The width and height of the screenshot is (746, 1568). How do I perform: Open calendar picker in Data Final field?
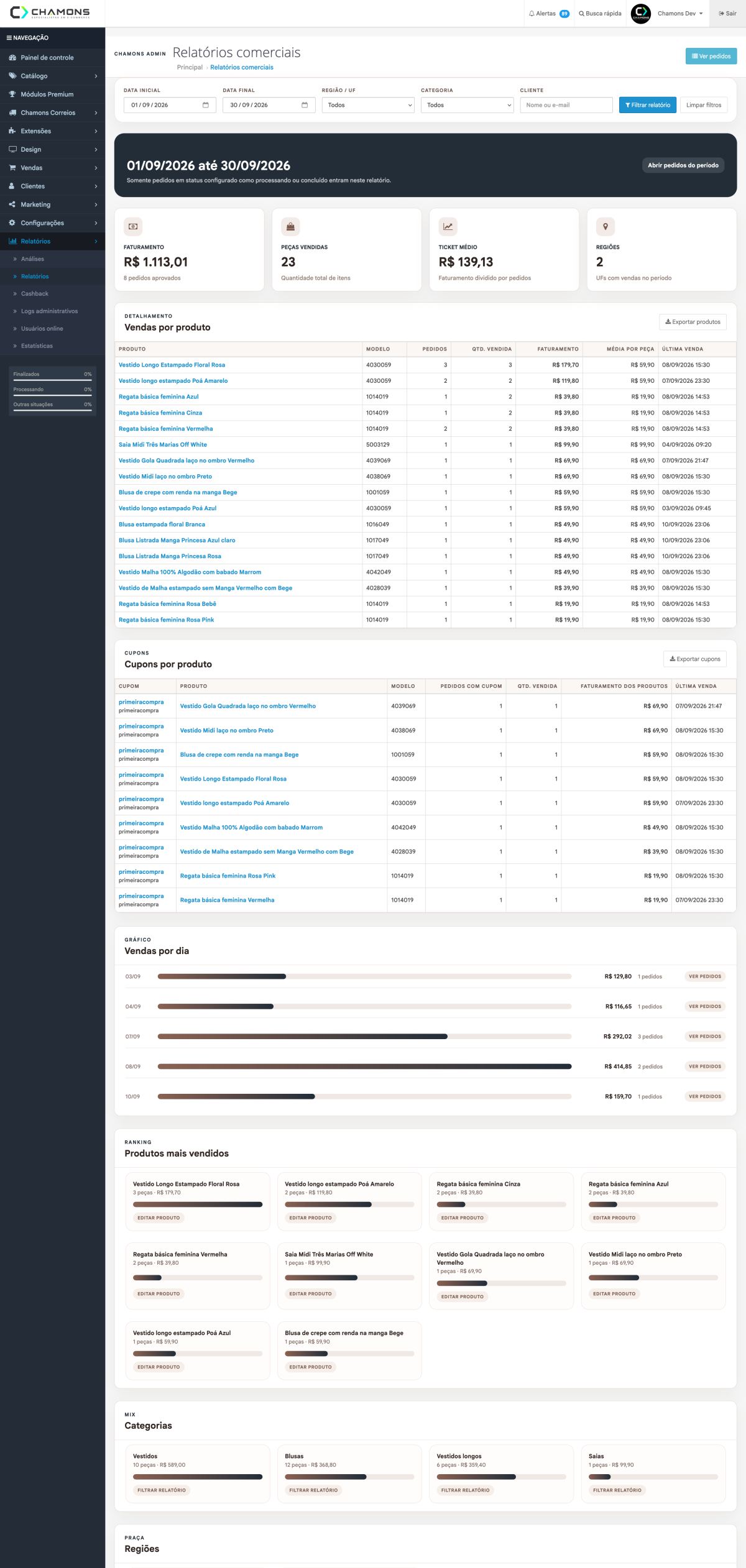point(305,105)
